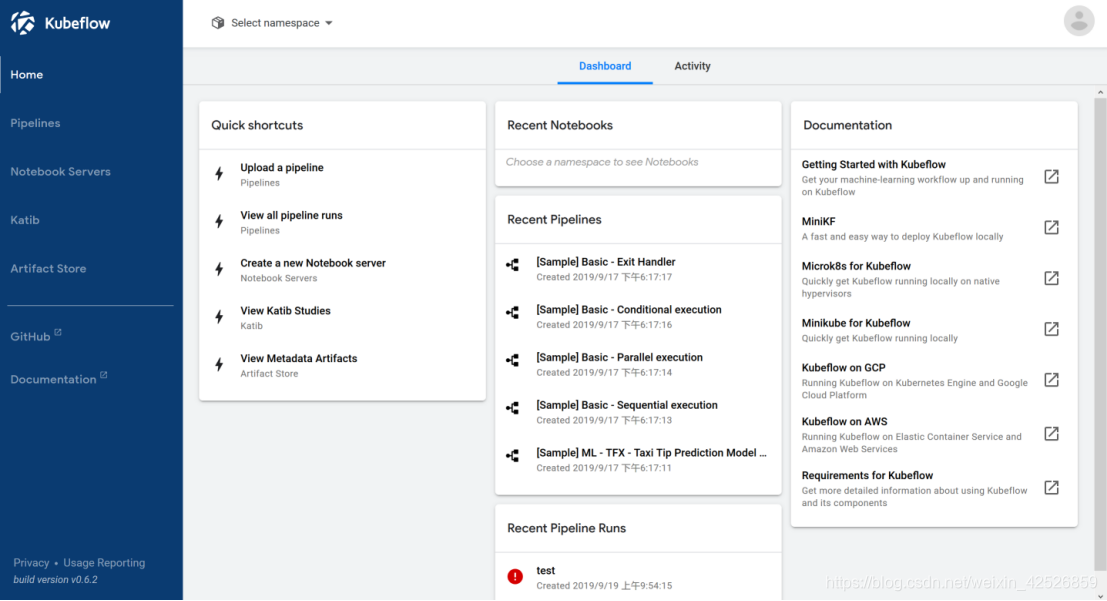Open the user account avatar
This screenshot has width=1107, height=601.
[1079, 21]
